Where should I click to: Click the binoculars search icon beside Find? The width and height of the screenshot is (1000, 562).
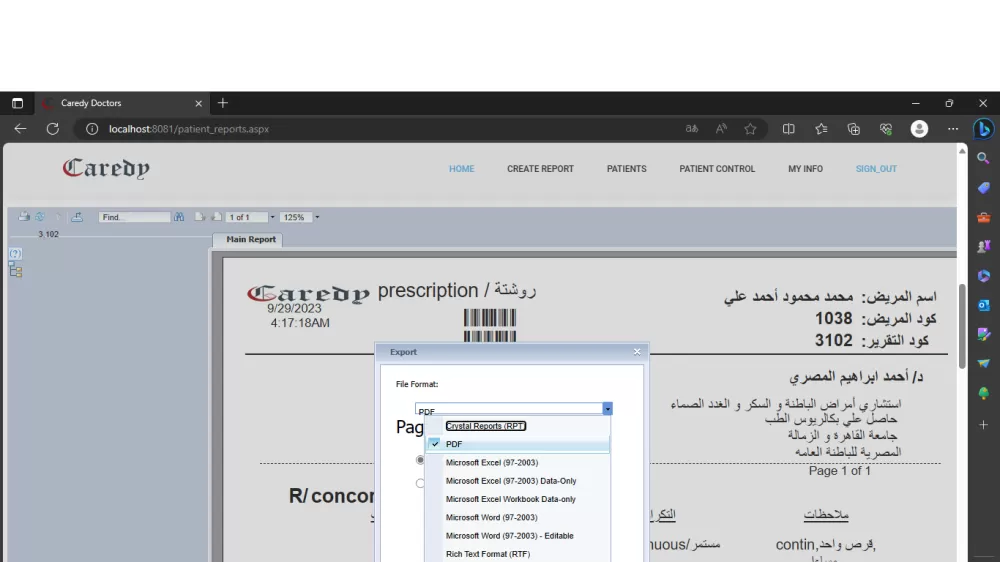[x=179, y=217]
